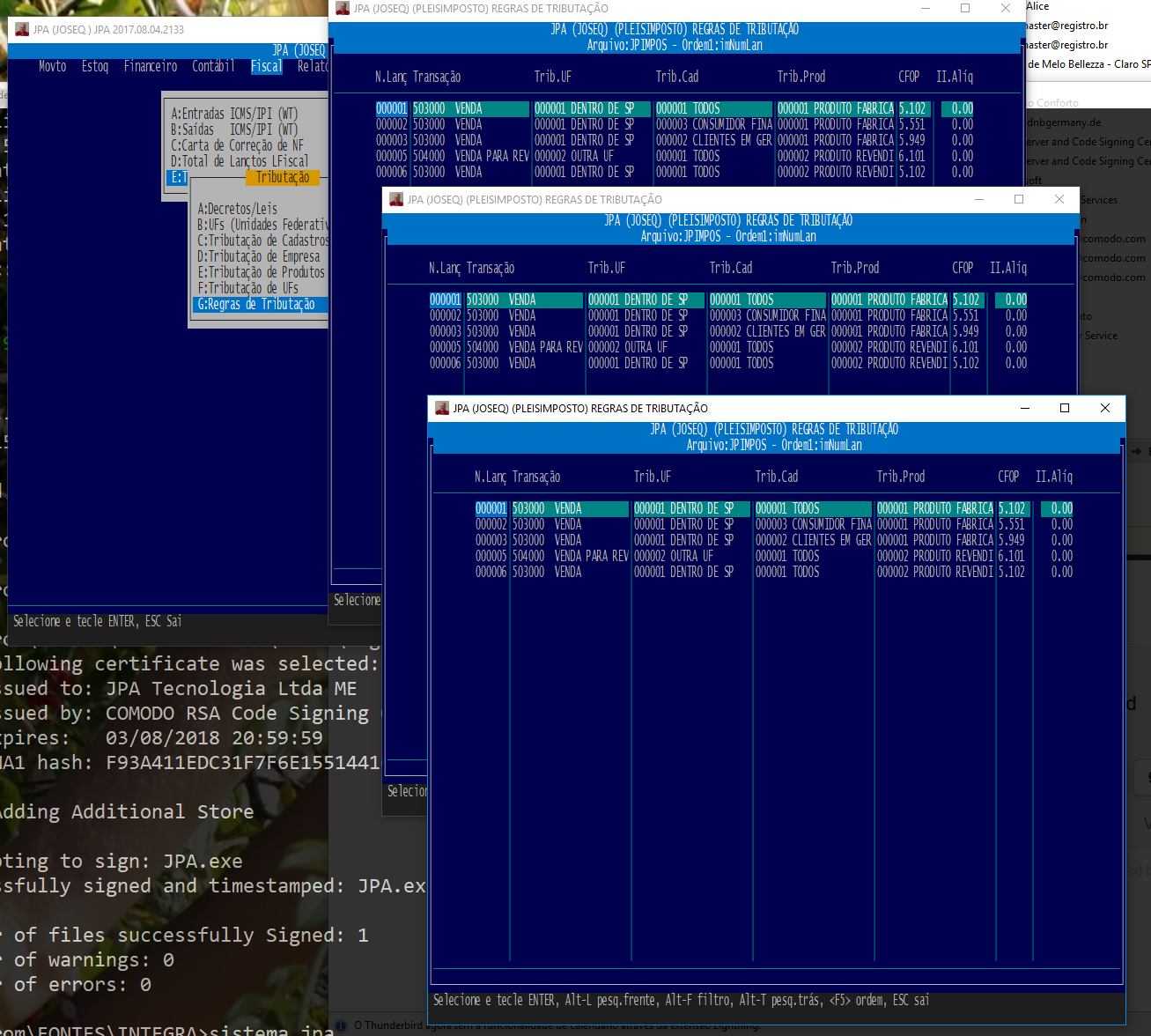This screenshot has height=1036, width=1151.
Task: Open the Movto menu
Action: coord(52,66)
